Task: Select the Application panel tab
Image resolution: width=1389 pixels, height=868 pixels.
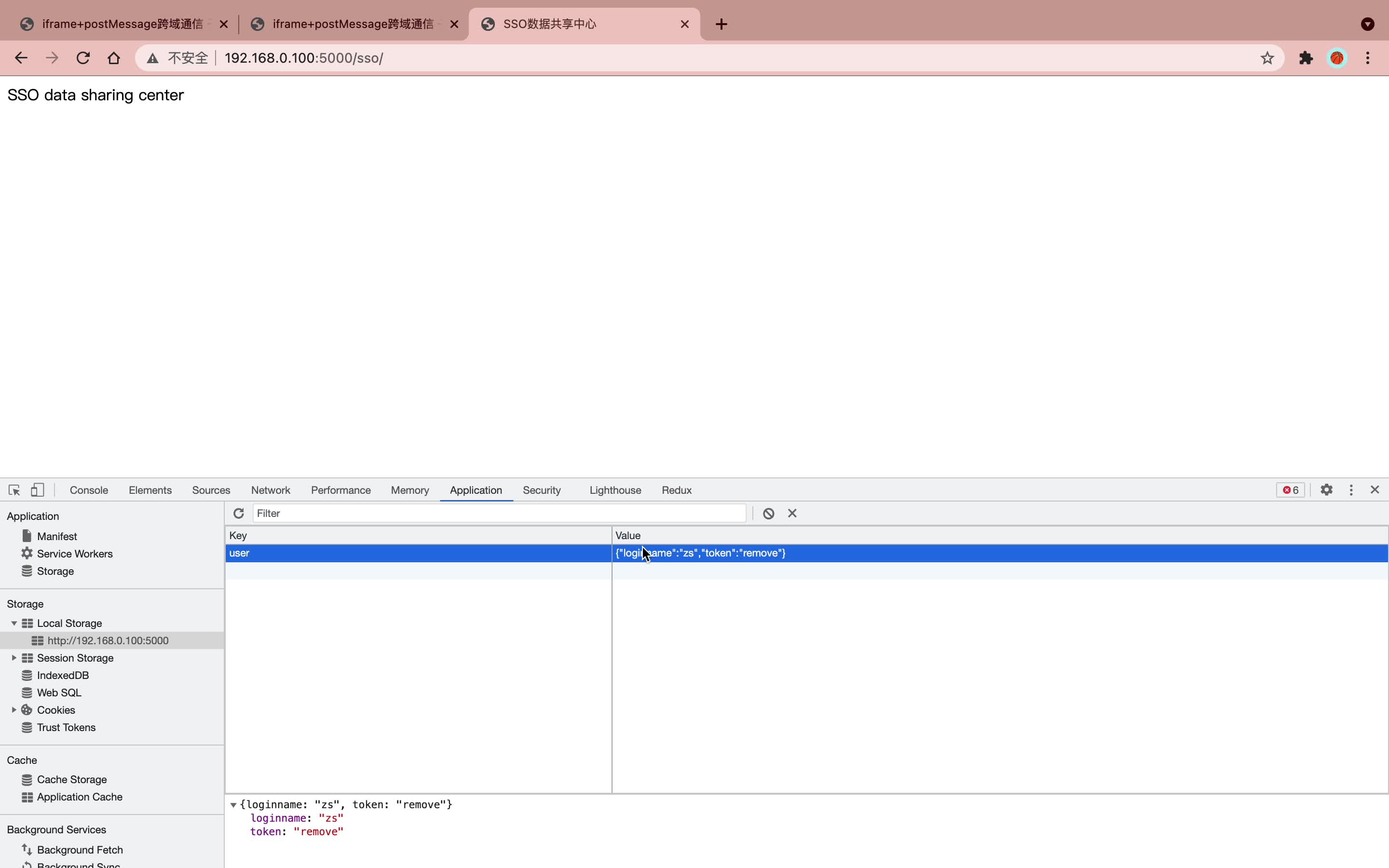Action: [x=475, y=490]
